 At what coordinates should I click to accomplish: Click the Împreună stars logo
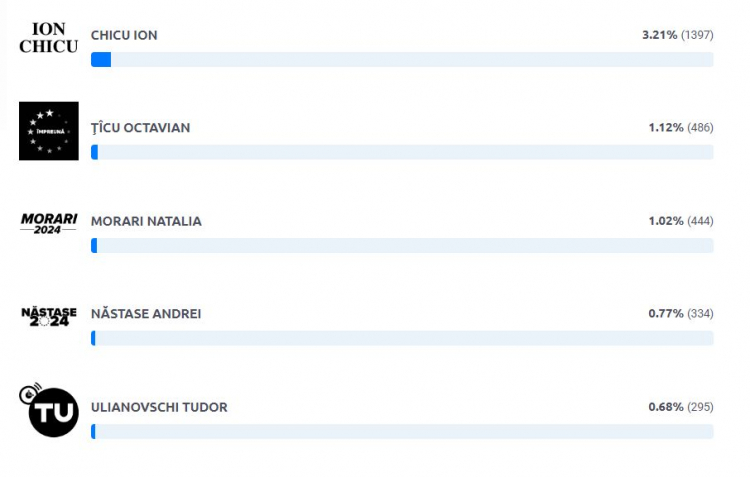pyautogui.click(x=49, y=131)
